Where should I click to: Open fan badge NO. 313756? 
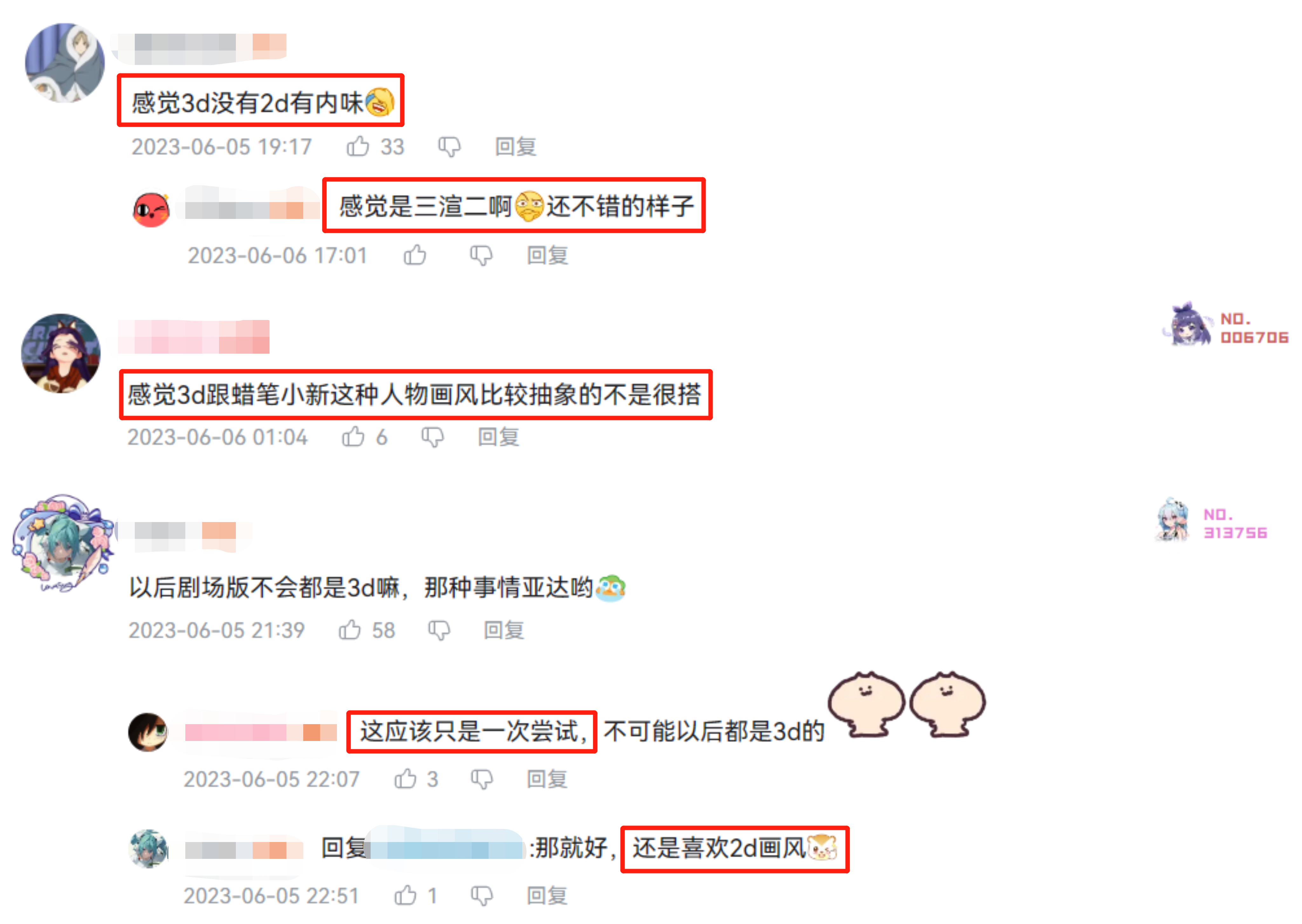point(1211,520)
